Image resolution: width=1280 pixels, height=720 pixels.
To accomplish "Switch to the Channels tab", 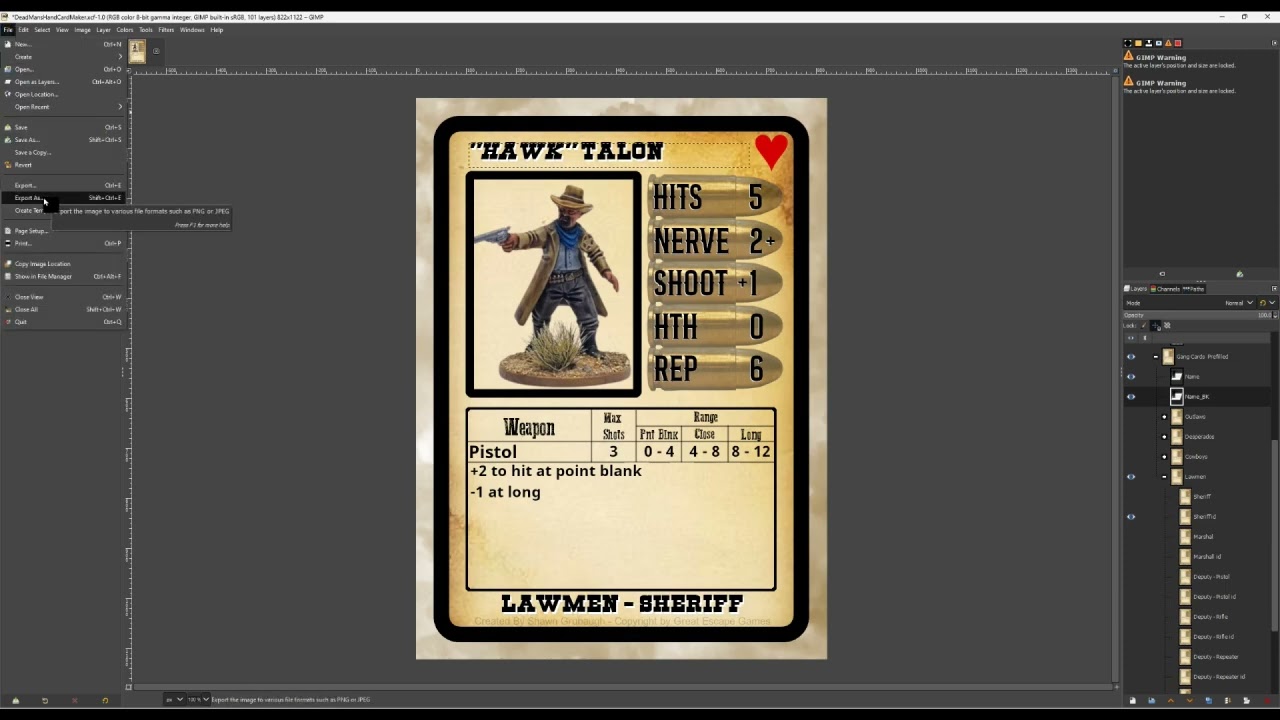I will click(x=1164, y=289).
